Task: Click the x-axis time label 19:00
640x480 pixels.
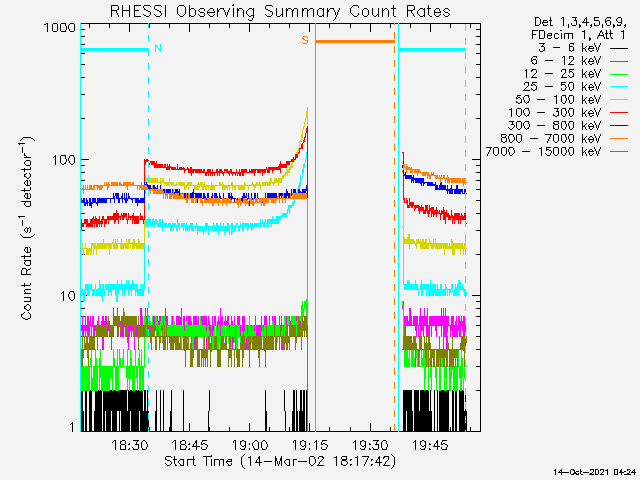Action: click(x=250, y=445)
